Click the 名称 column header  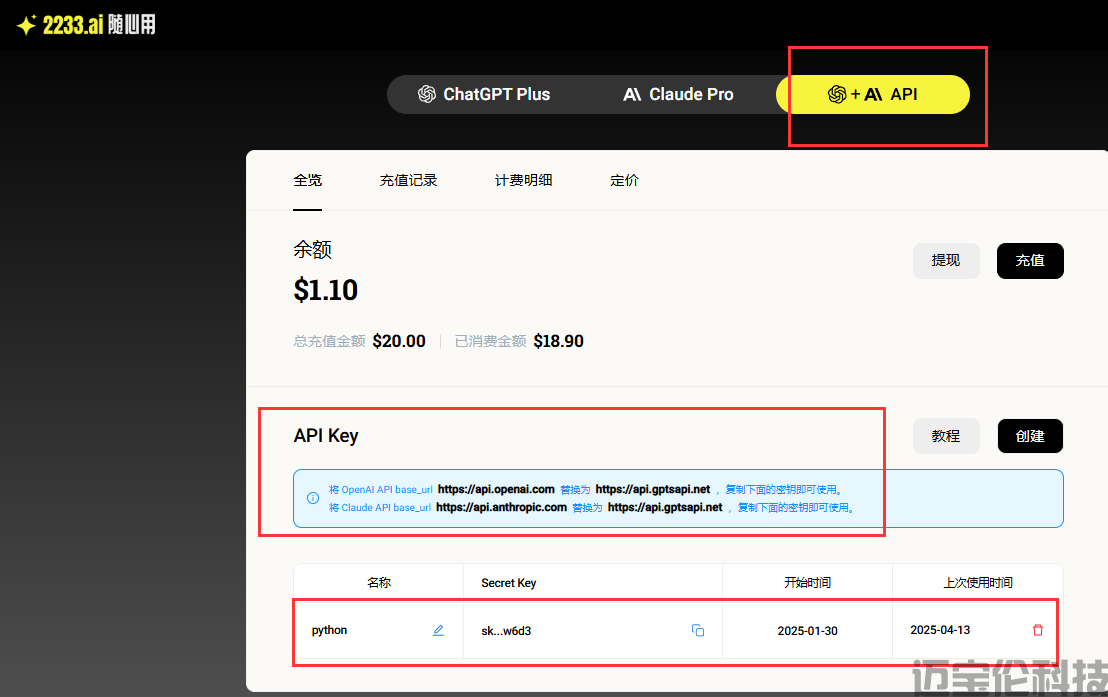tap(379, 582)
